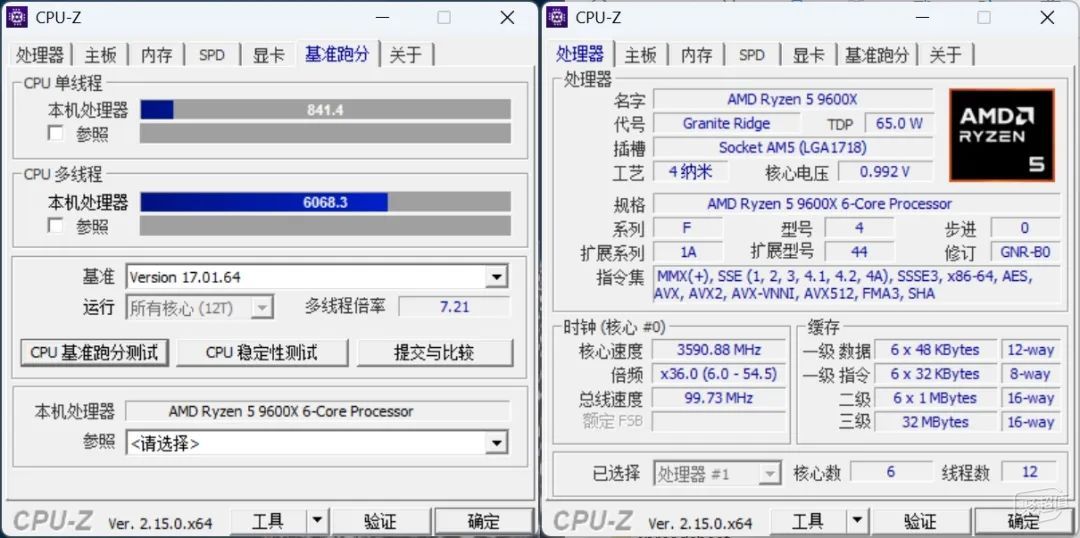Click empty 参照 bar under CPU 单线程
Viewport: 1080px width, 538px height.
click(x=325, y=133)
